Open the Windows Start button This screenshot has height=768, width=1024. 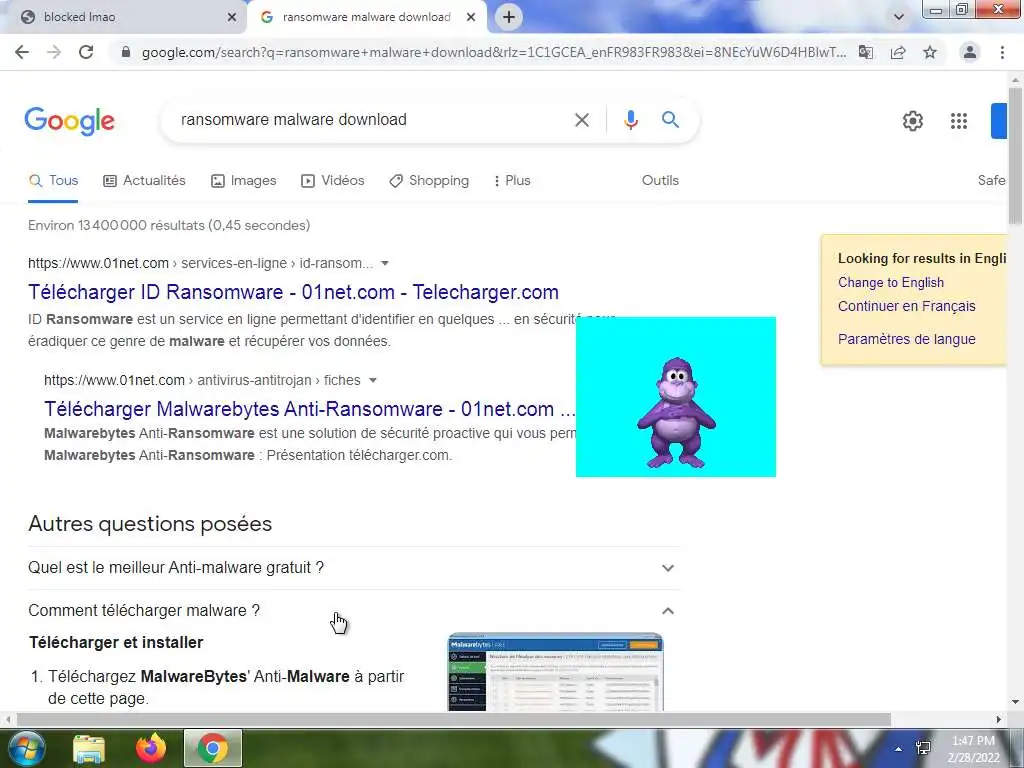(27, 748)
